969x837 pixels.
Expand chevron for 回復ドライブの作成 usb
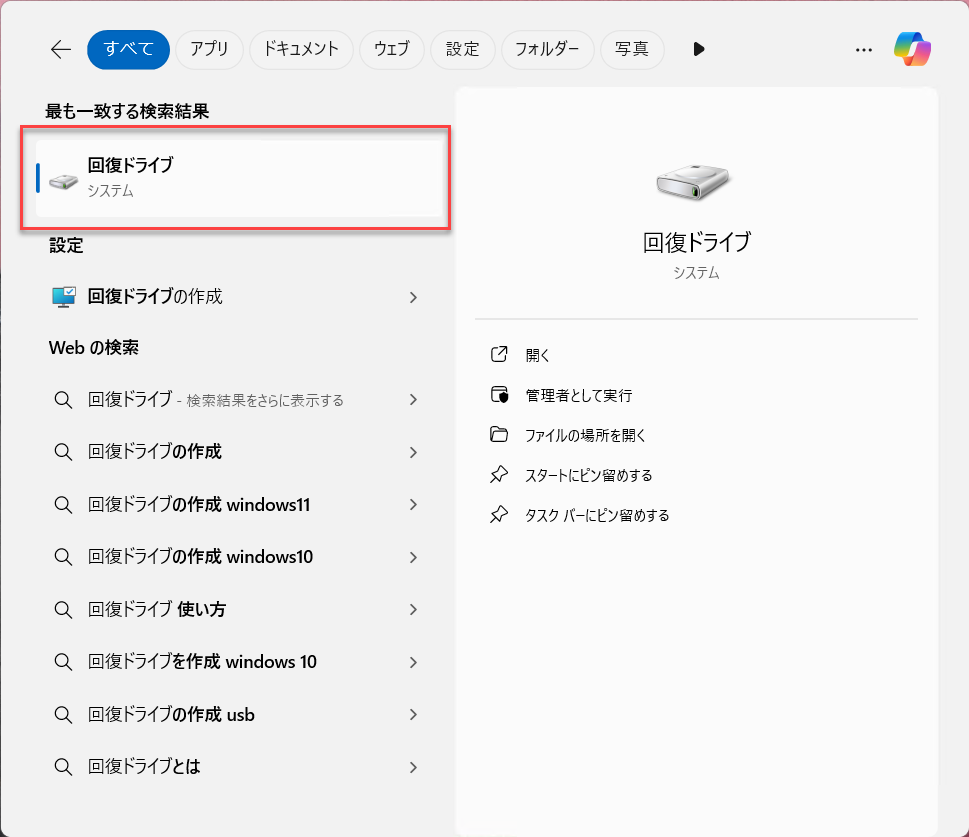[413, 715]
